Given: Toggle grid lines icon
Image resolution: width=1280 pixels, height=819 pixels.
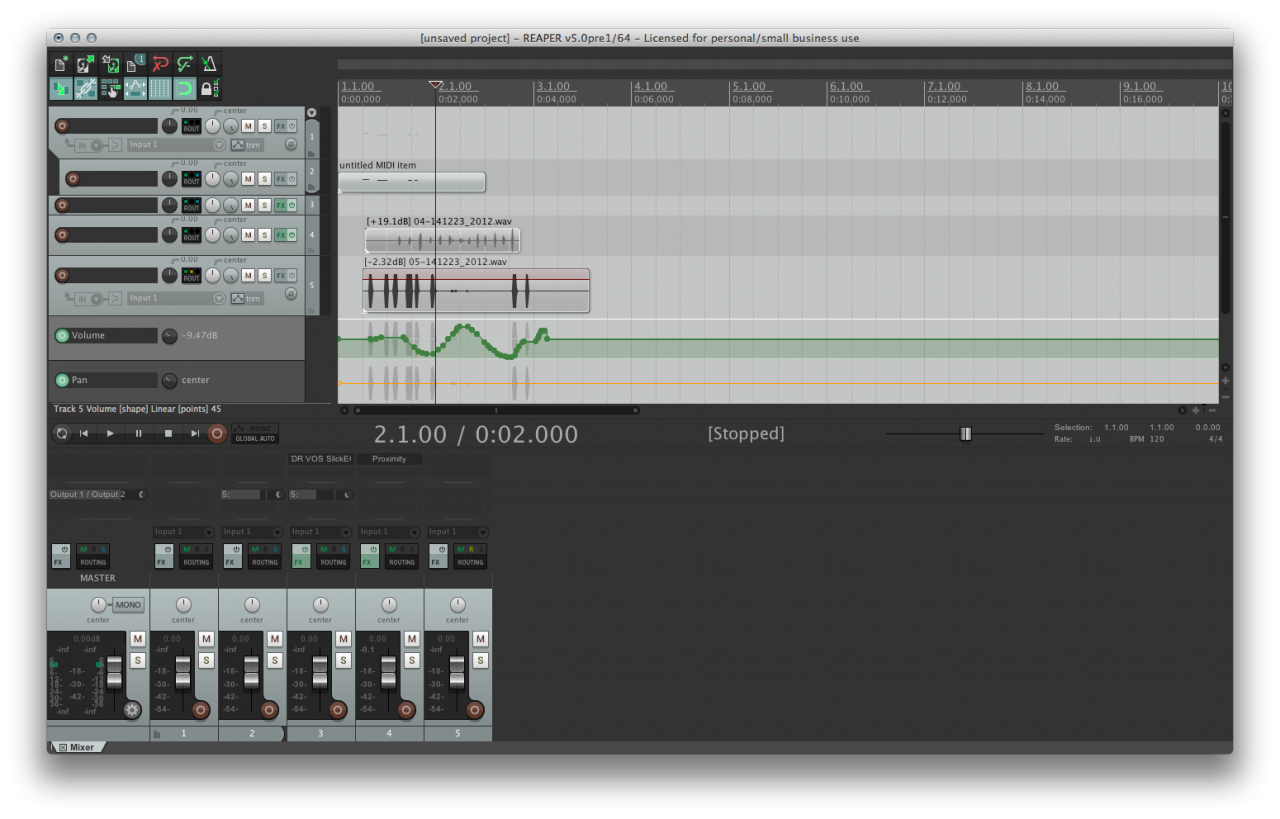Looking at the screenshot, I should (x=160, y=89).
